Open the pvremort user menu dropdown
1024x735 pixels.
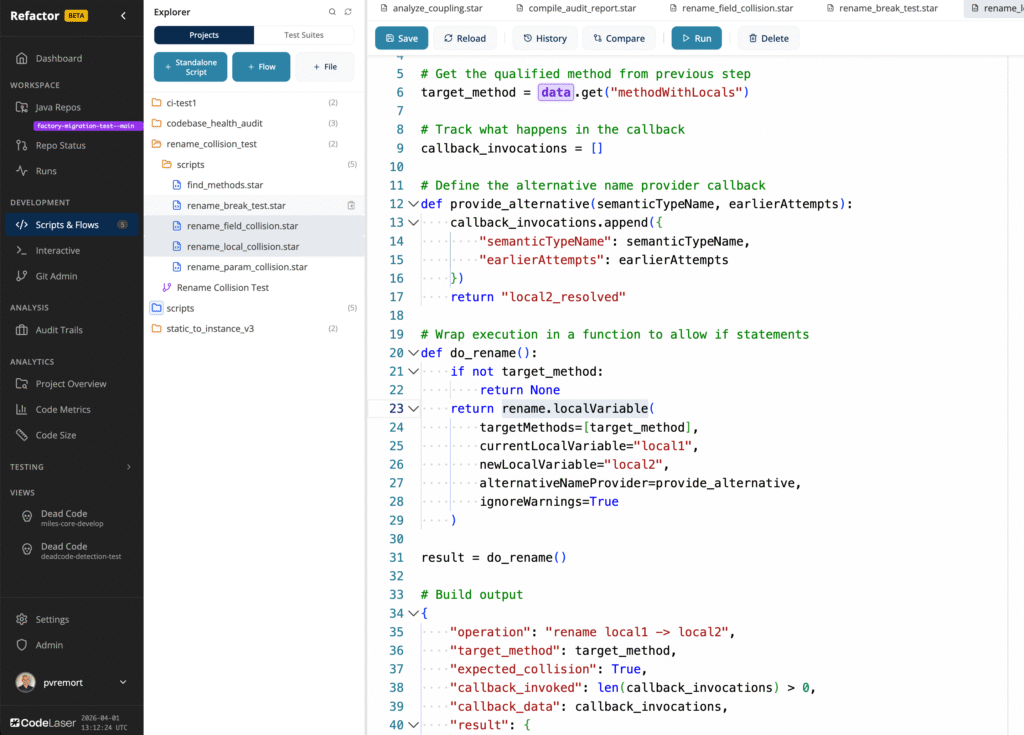[x=123, y=682]
